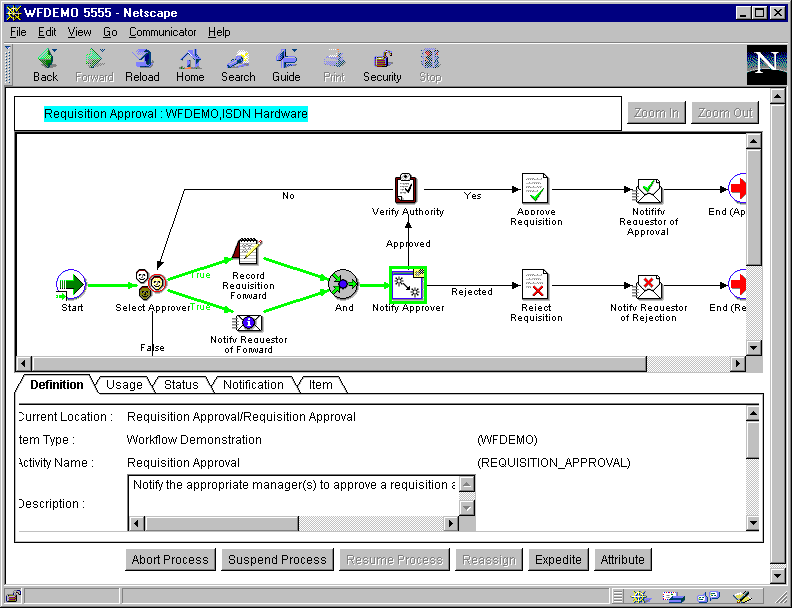Click the Description text area
The height and width of the screenshot is (608, 792).
[x=293, y=495]
